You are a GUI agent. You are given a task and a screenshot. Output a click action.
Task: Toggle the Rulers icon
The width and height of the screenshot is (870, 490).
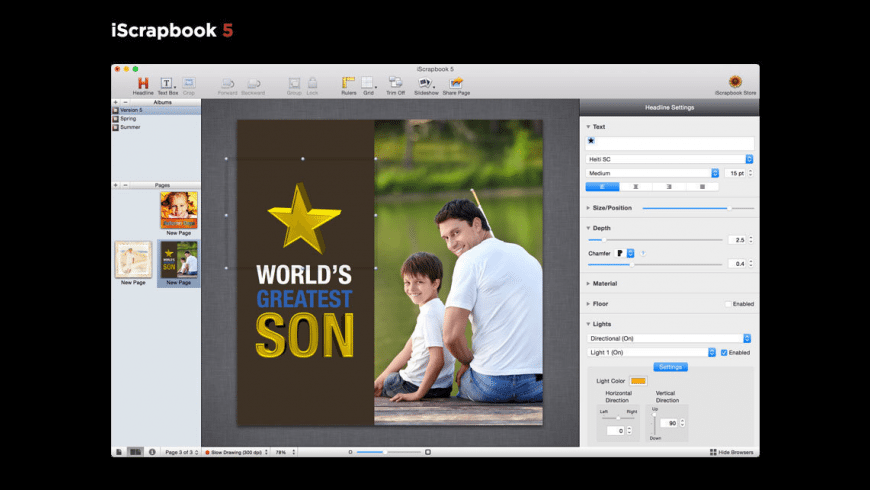[347, 83]
